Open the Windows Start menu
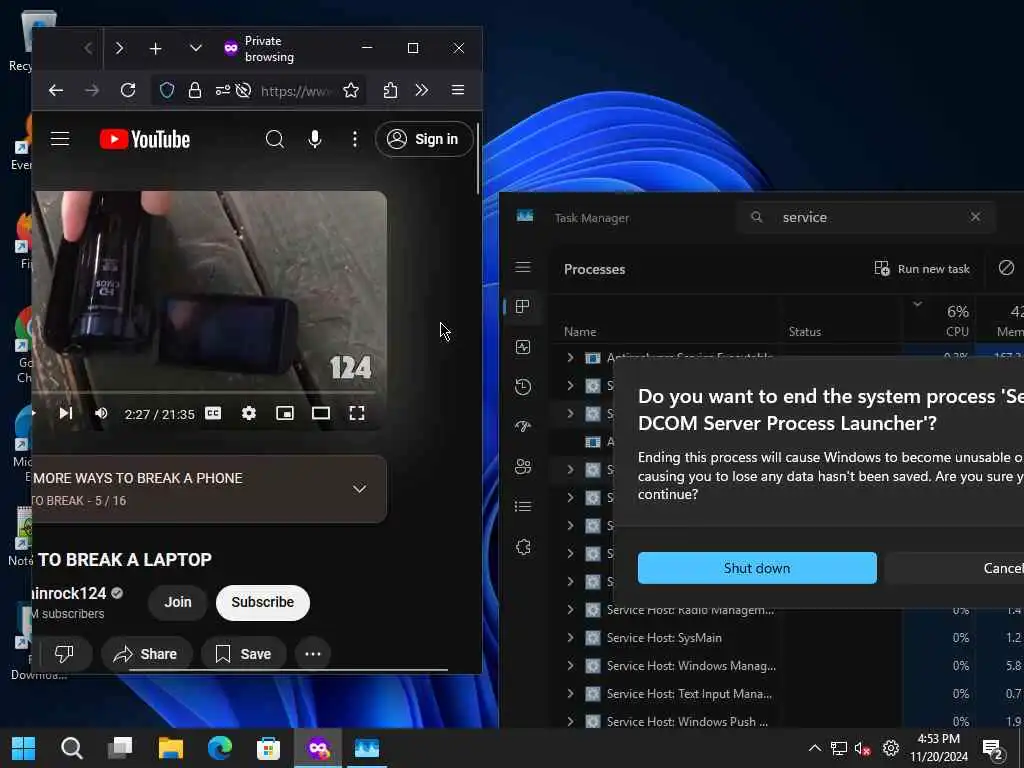The image size is (1024, 768). (24, 748)
